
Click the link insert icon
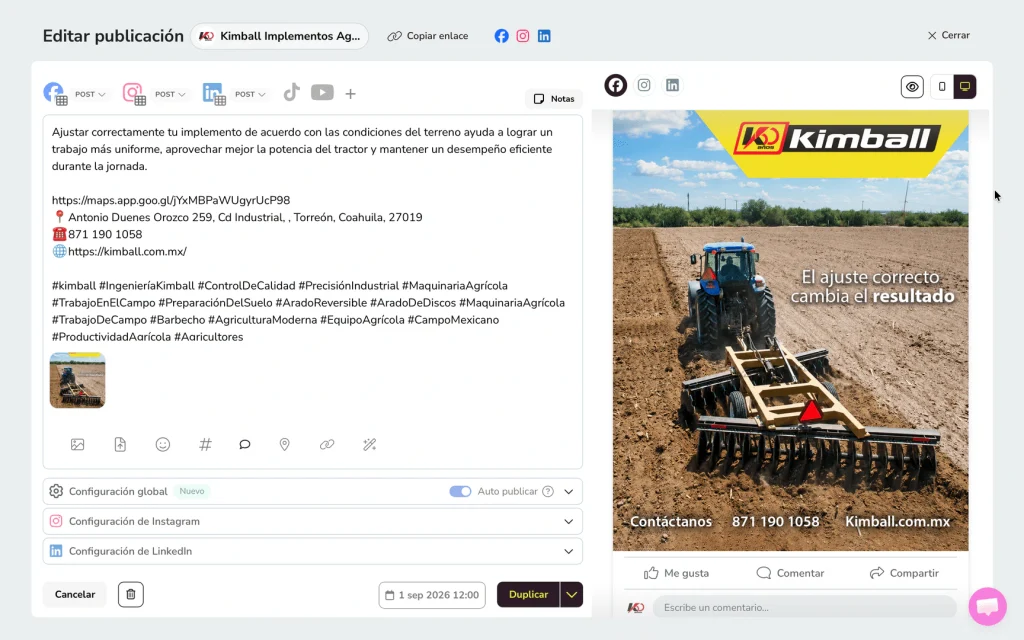pyautogui.click(x=327, y=445)
